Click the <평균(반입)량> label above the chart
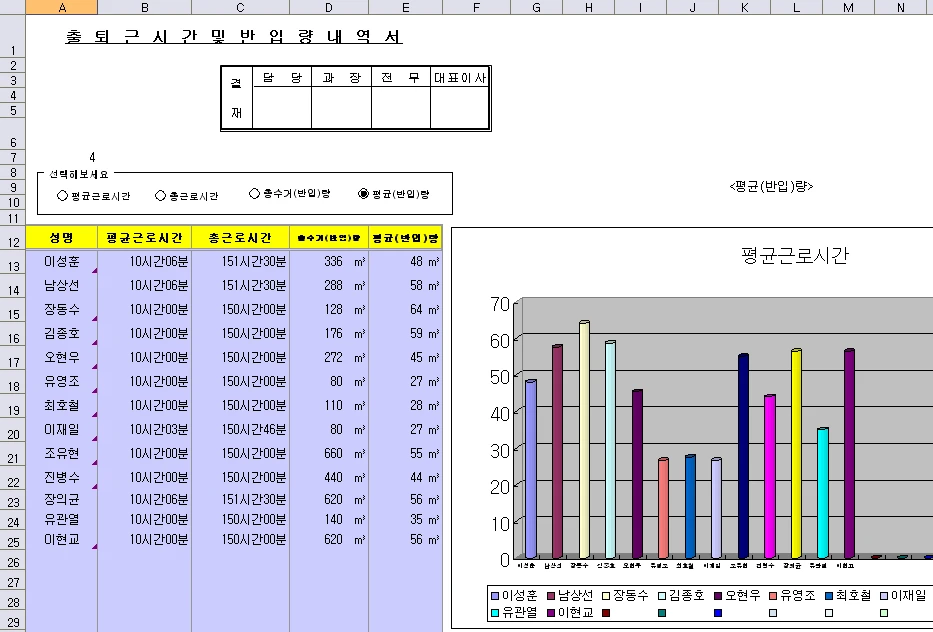The width and height of the screenshot is (933, 632). pyautogui.click(x=771, y=186)
